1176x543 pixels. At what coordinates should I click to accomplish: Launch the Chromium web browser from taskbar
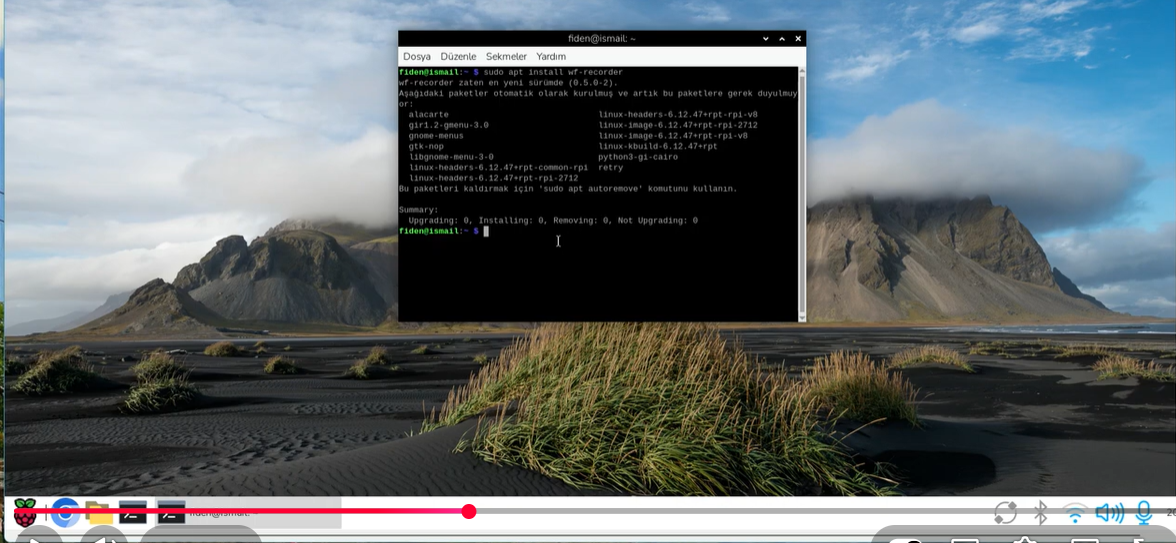[x=65, y=513]
